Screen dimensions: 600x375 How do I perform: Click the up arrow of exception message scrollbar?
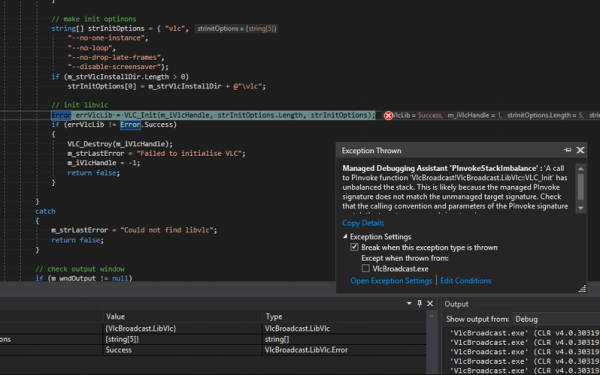[580, 169]
